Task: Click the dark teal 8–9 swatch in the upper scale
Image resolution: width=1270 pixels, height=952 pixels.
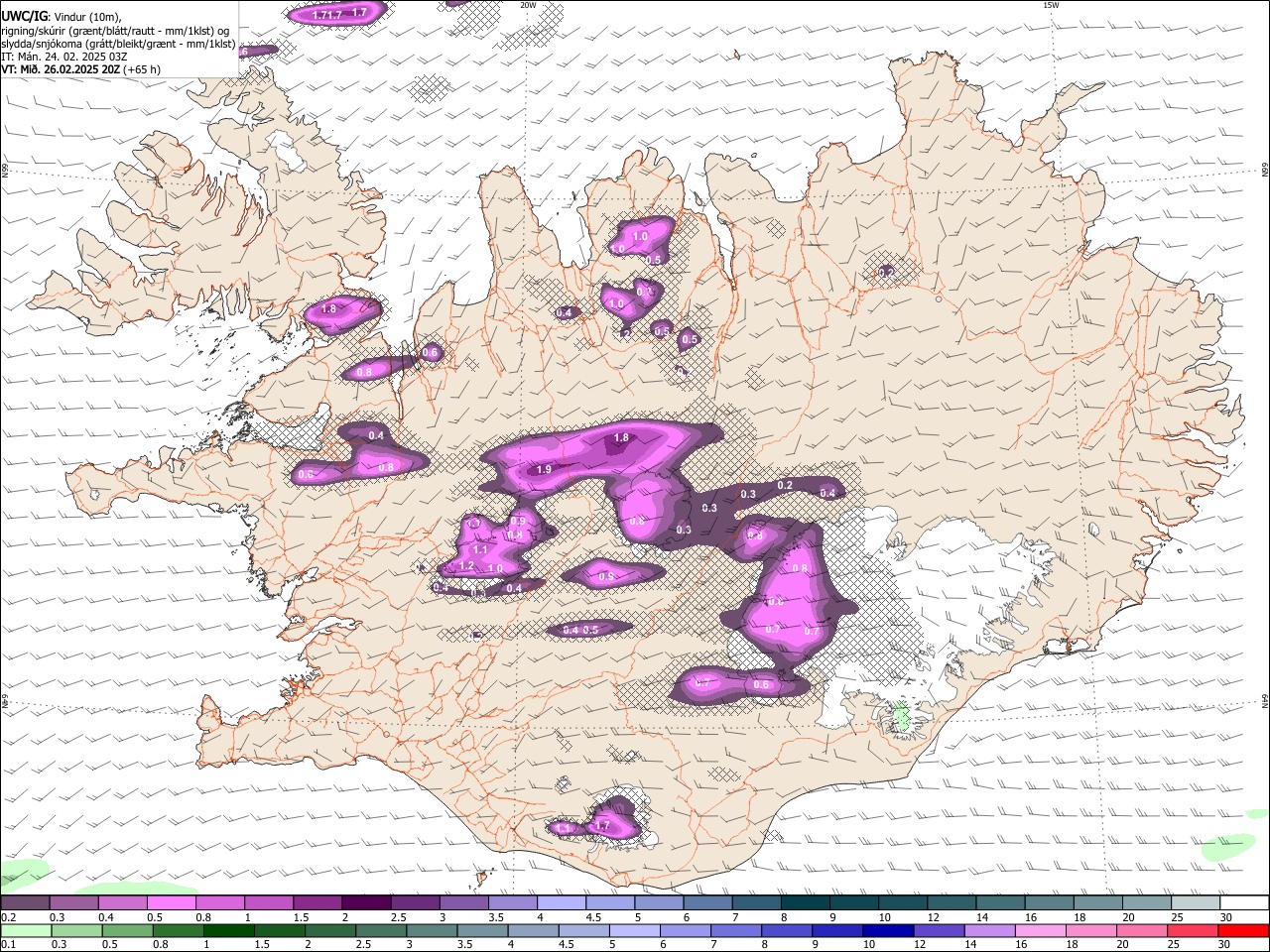Action: click(x=805, y=903)
